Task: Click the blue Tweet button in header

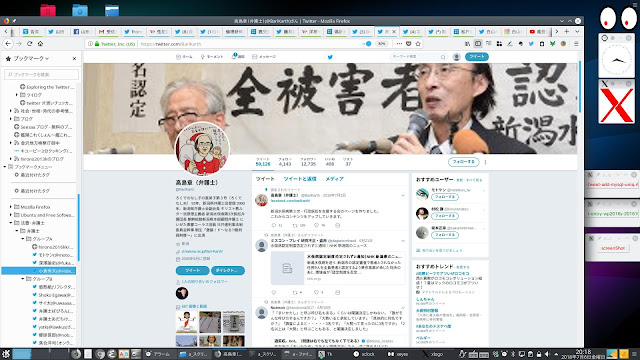Action: 477,57
